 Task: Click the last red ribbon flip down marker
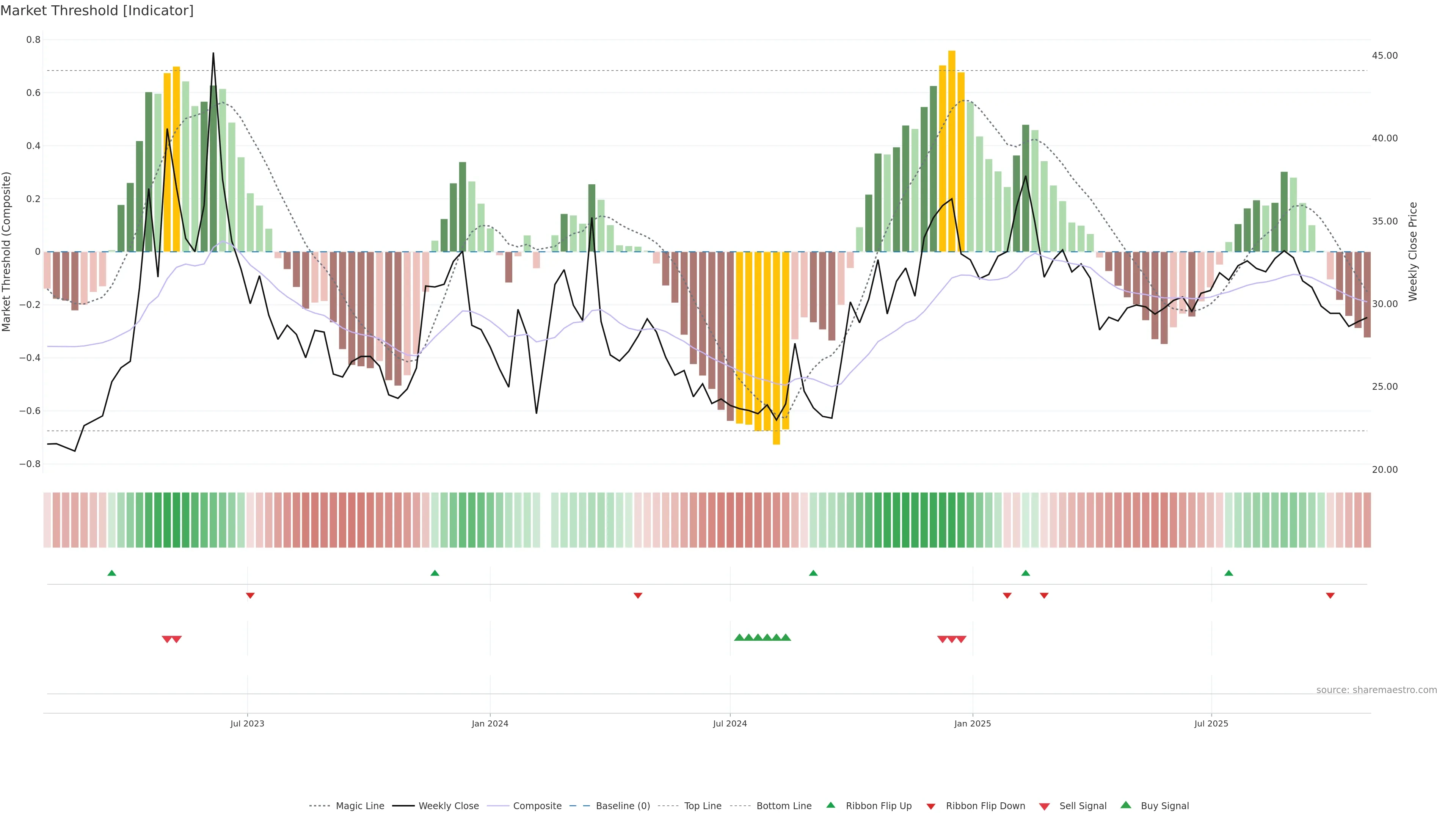[x=1330, y=595]
